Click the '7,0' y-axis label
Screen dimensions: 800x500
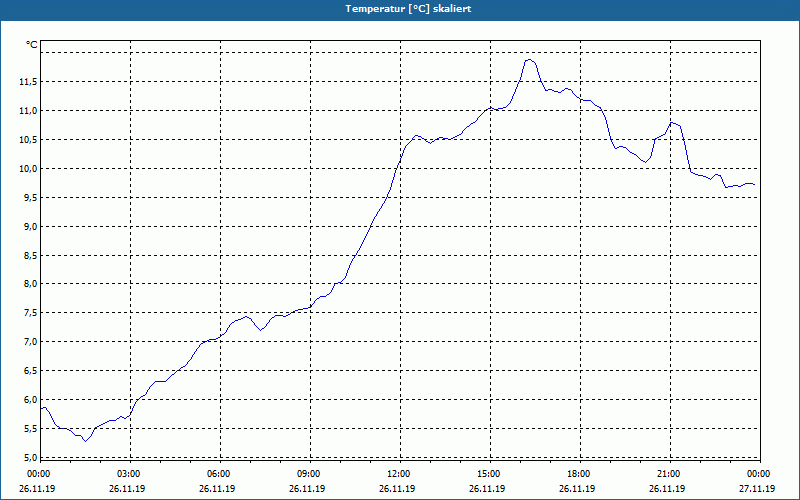pyautogui.click(x=30, y=341)
